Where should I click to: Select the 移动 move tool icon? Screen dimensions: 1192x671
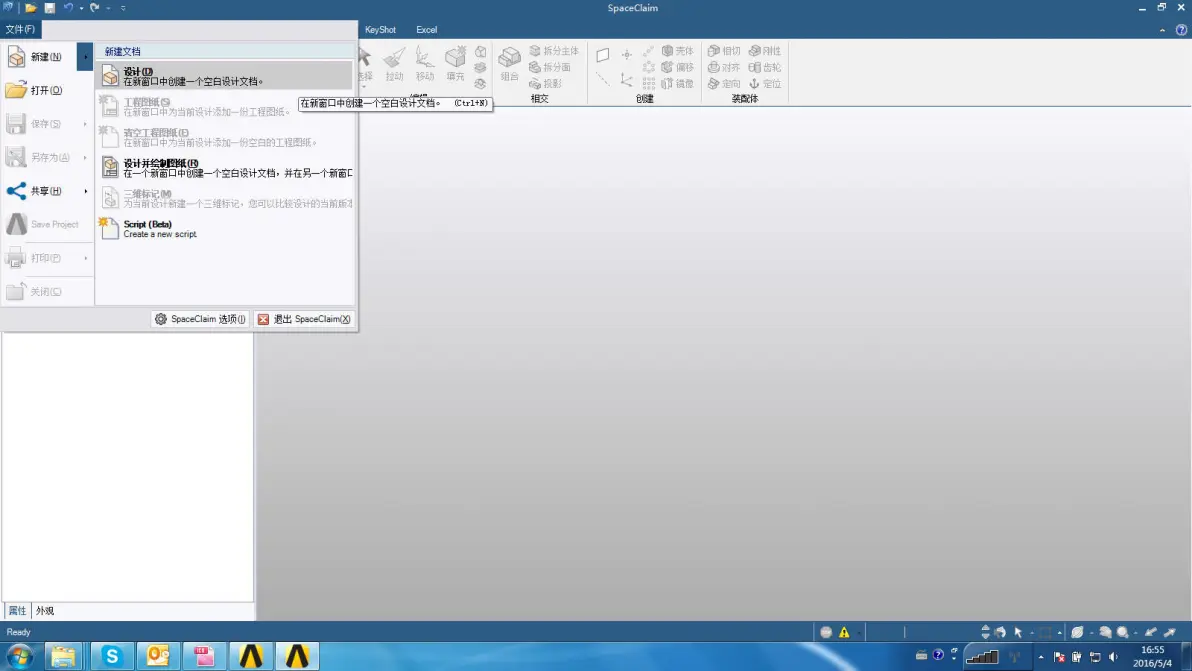tap(425, 63)
